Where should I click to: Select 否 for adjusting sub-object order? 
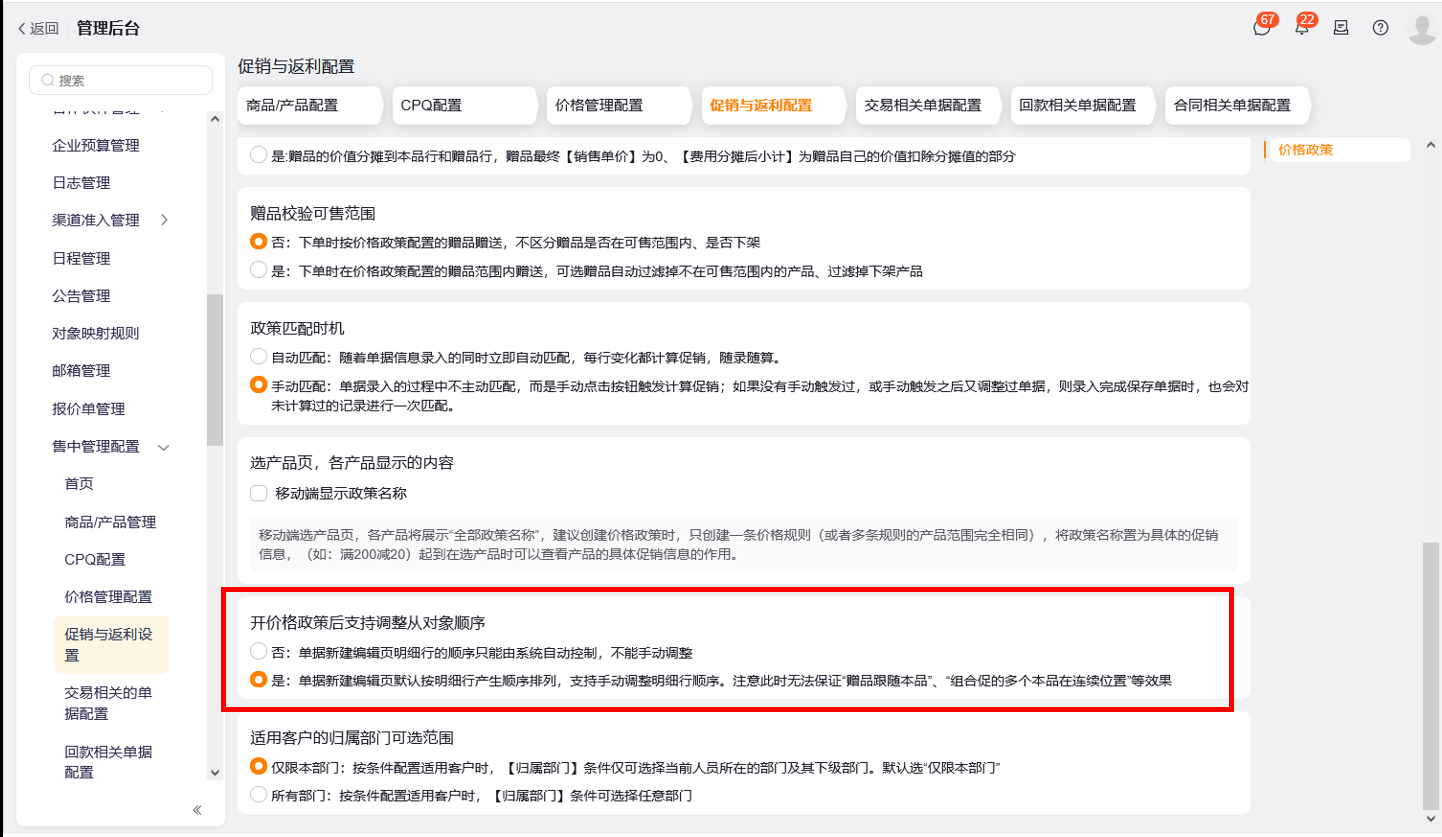[259, 653]
